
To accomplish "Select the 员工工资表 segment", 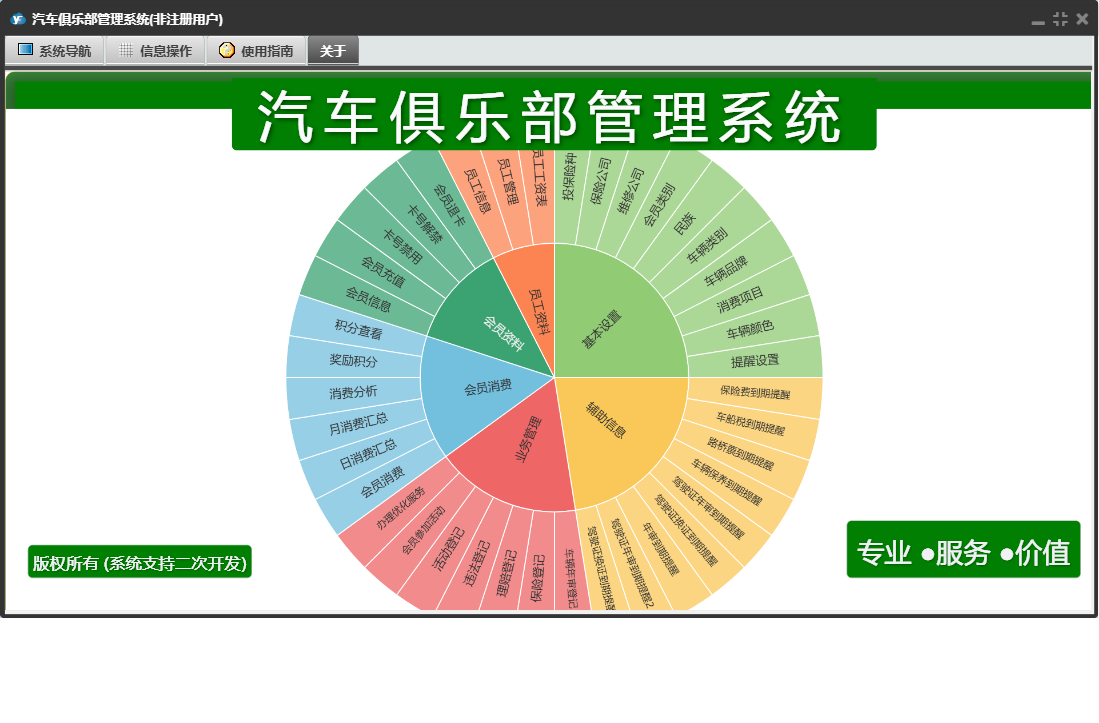I will point(538,184).
